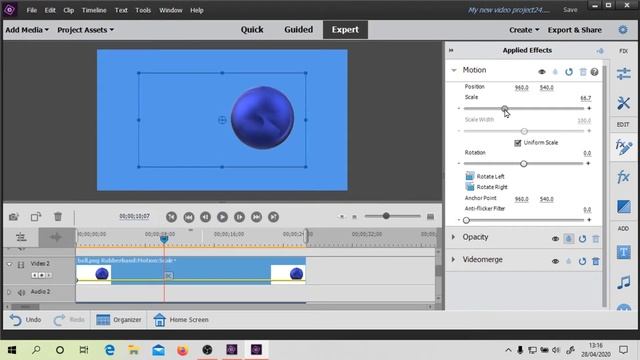Image resolution: width=640 pixels, height=360 pixels.
Task: Click the timeline playhead marker
Action: (x=164, y=239)
